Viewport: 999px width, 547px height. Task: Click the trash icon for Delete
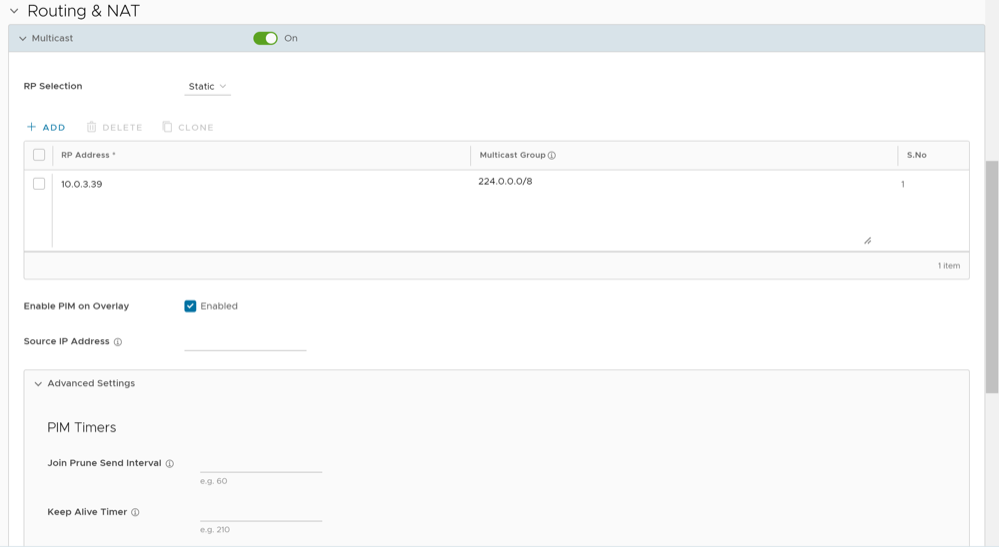pos(91,127)
